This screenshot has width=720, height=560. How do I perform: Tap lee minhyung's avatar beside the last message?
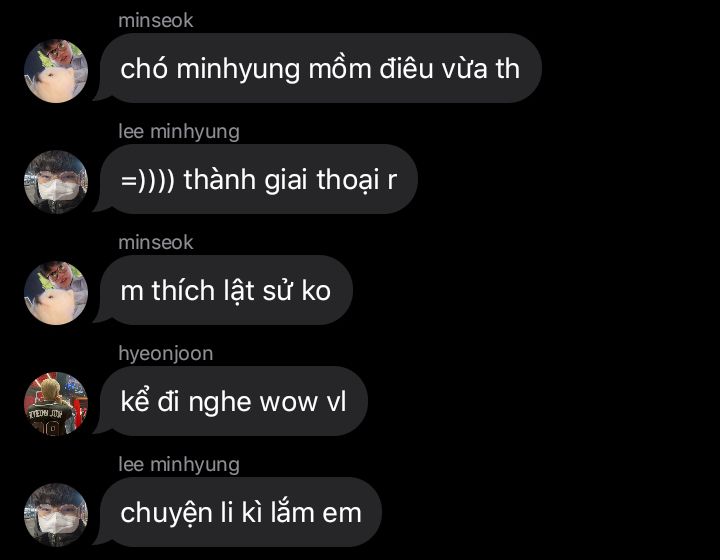(x=56, y=515)
